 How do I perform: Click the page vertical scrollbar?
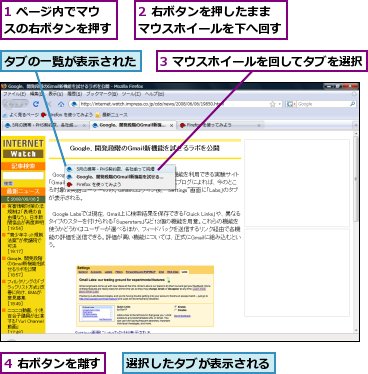(356, 232)
